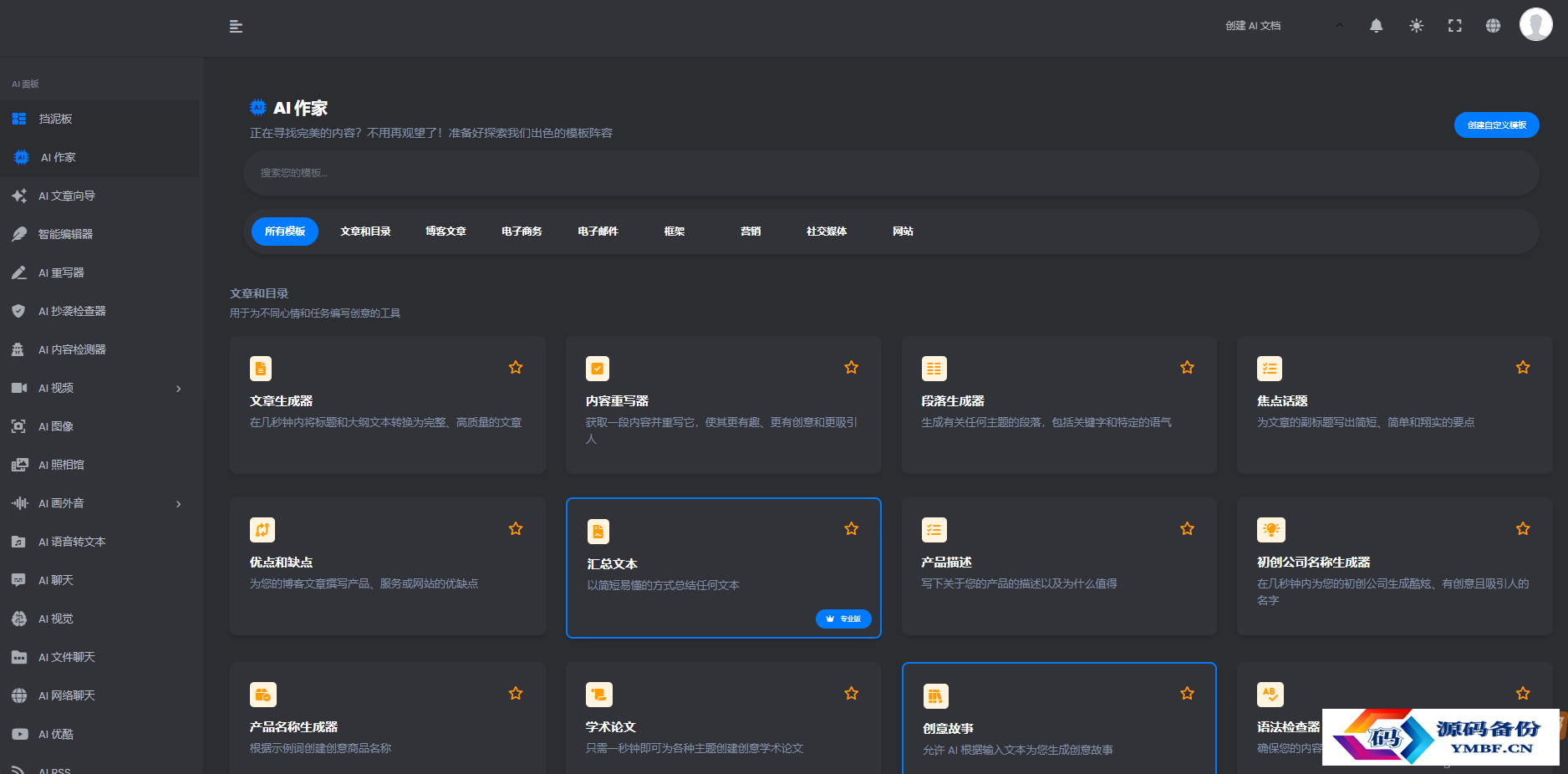This screenshot has height=774, width=1568.
Task: Favorite 语法检查器 with star
Action: click(1523, 694)
